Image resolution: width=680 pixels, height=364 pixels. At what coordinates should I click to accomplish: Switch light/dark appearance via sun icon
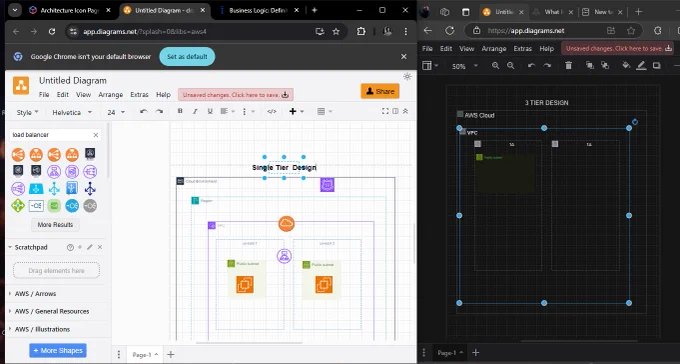click(x=407, y=77)
